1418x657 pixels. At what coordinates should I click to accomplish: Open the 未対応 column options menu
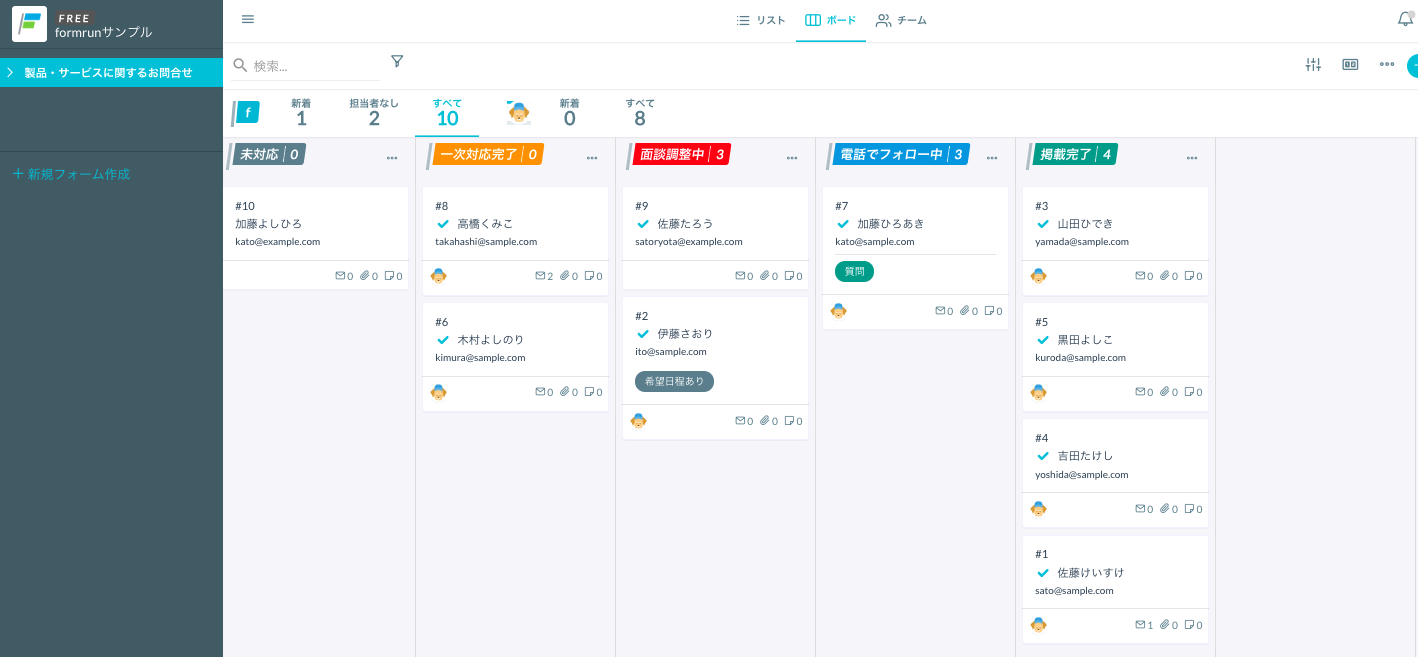tap(392, 157)
